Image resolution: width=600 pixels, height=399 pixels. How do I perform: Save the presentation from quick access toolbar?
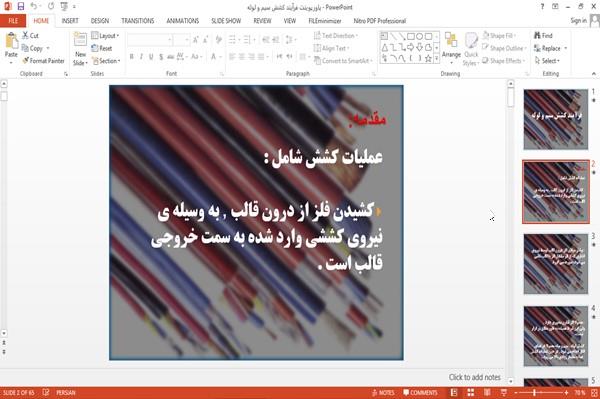pos(21,7)
